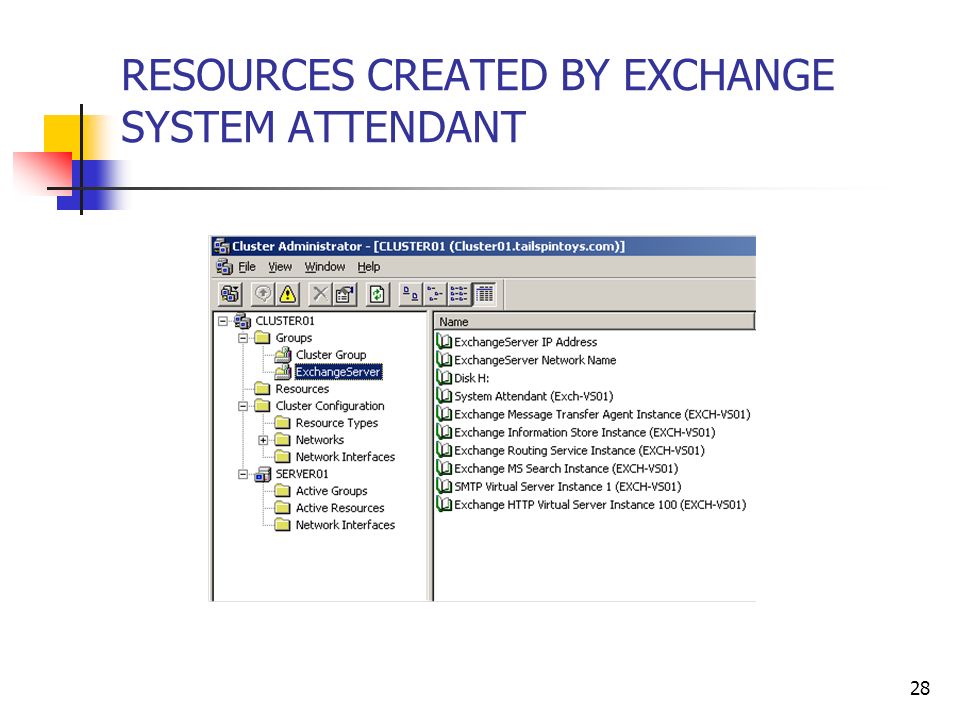
Task: Open the View menu
Action: (x=280, y=267)
